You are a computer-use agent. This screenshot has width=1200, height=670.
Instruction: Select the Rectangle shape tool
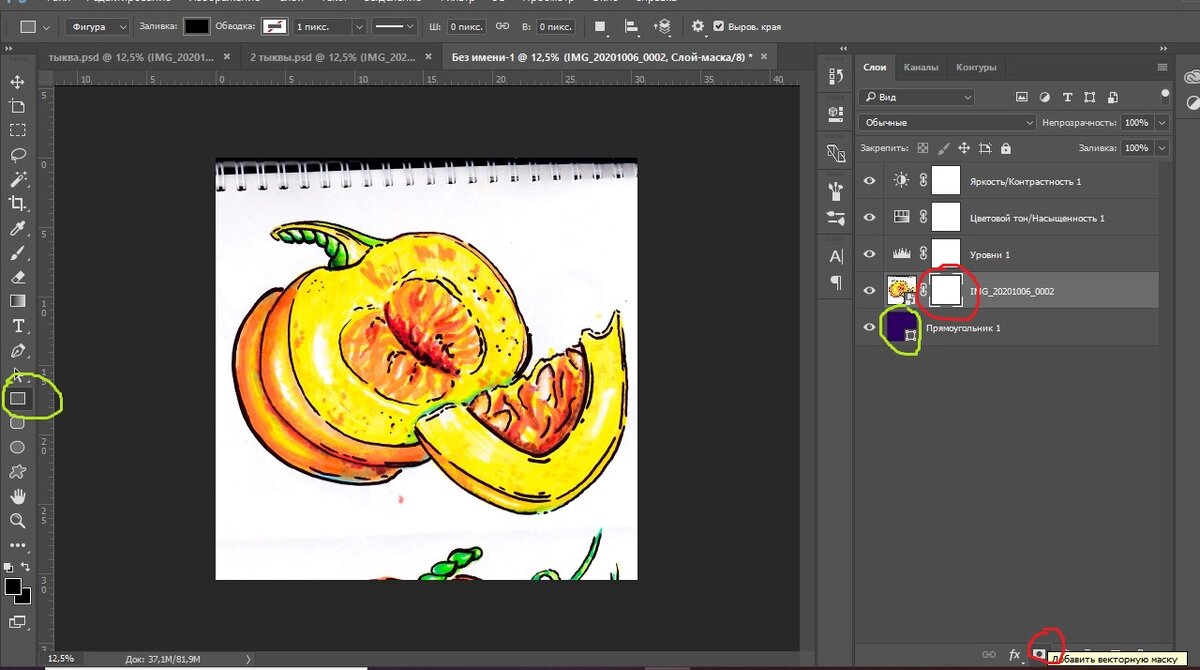17,399
